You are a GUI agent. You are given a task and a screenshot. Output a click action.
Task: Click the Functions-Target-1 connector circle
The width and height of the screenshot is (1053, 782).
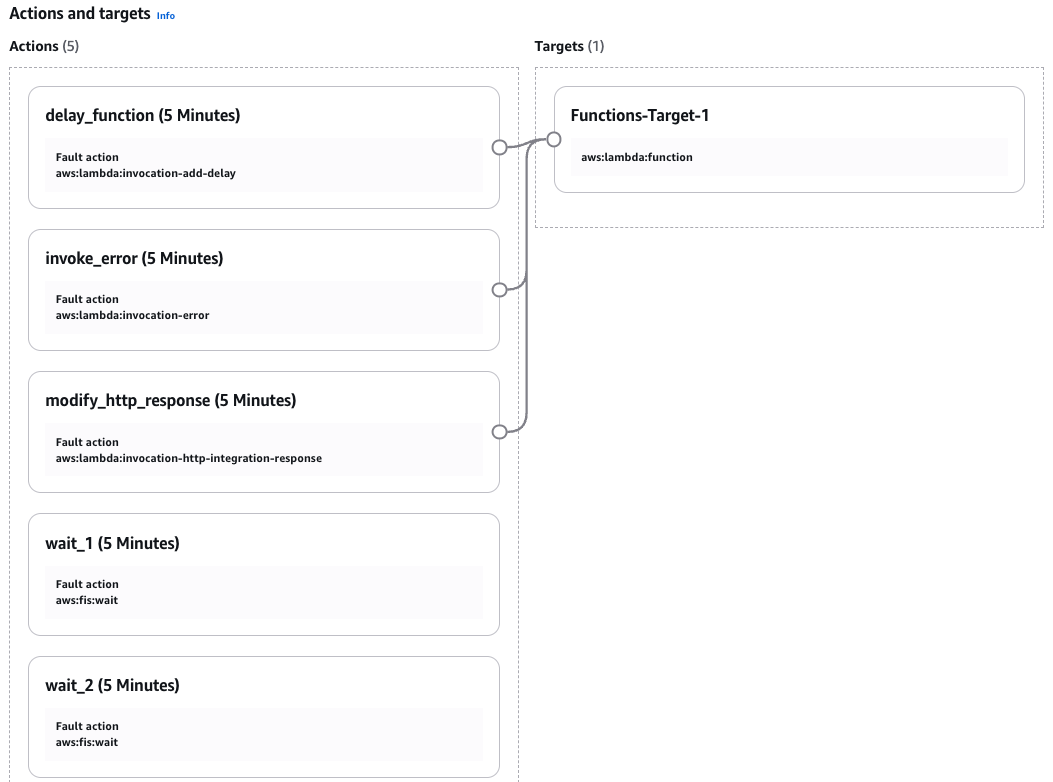(554, 139)
